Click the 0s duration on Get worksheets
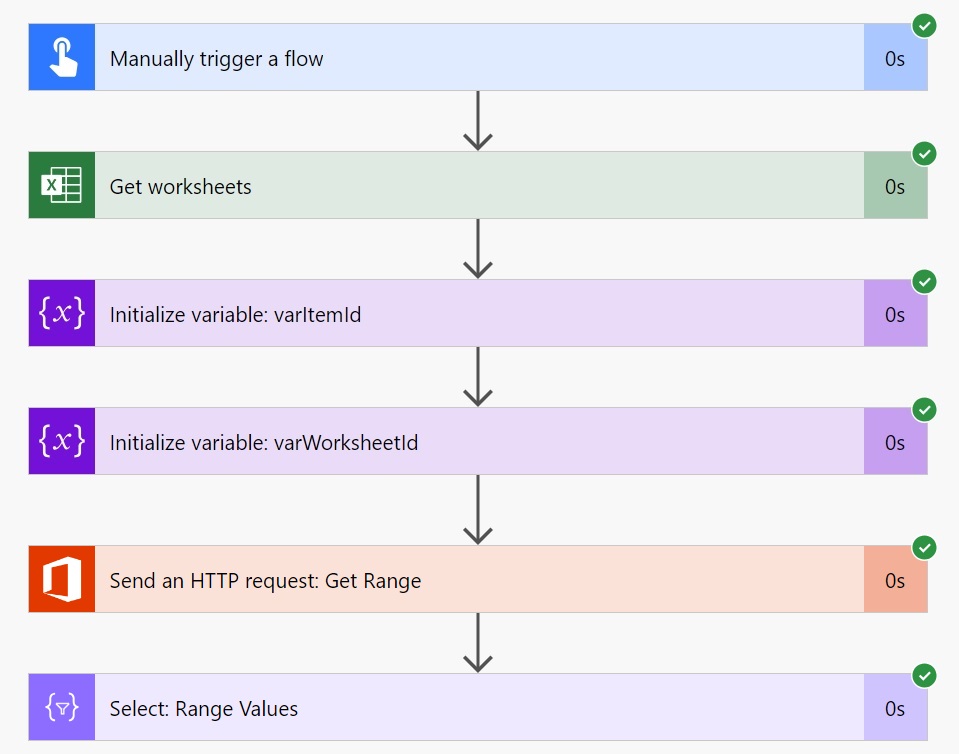Viewport: 959px width, 754px height. (895, 187)
